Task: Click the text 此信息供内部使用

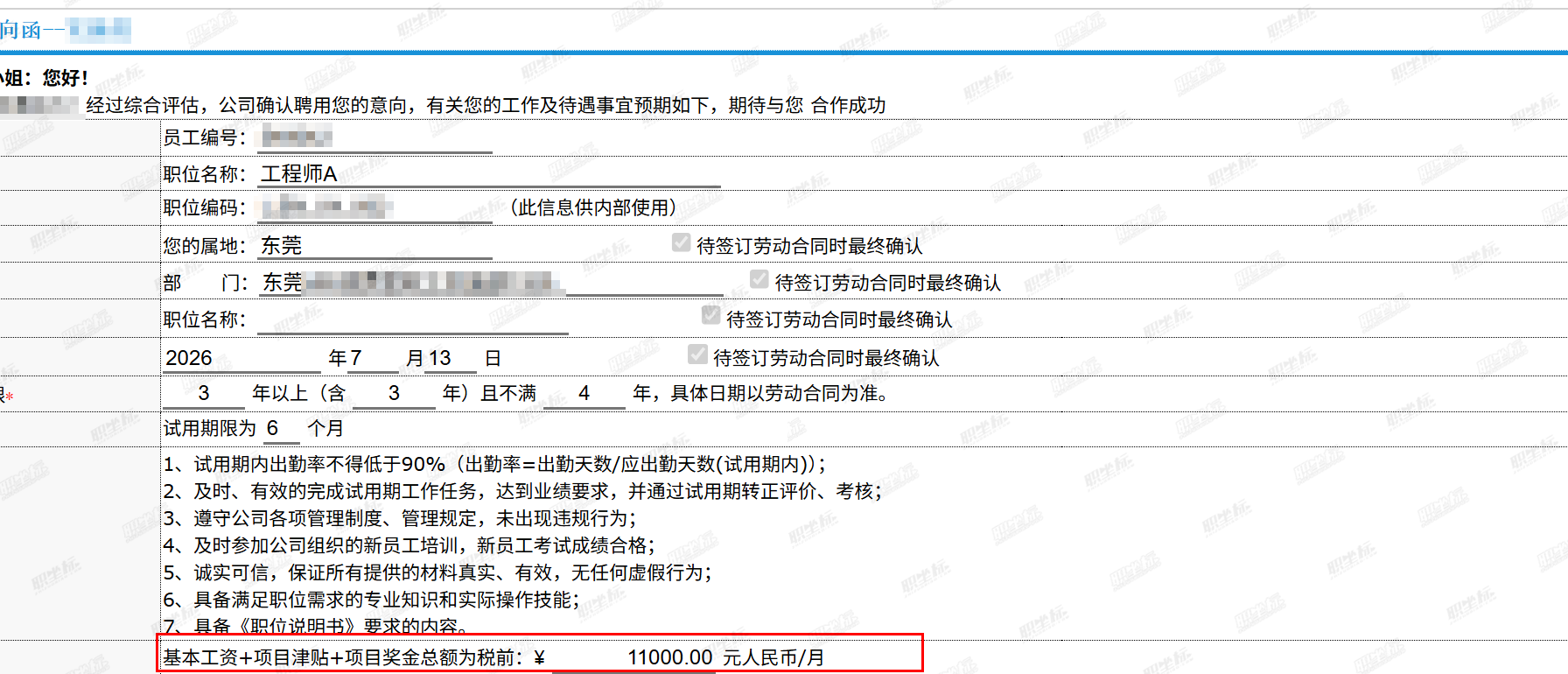Action: tap(592, 207)
